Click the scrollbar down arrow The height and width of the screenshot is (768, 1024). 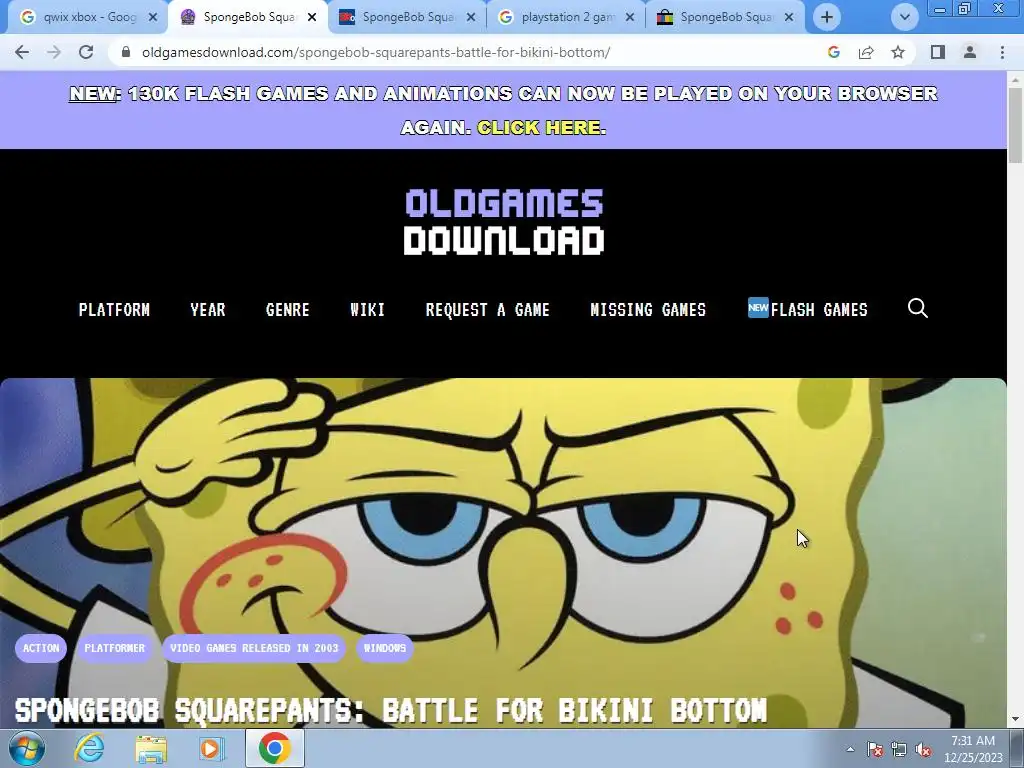[1016, 719]
